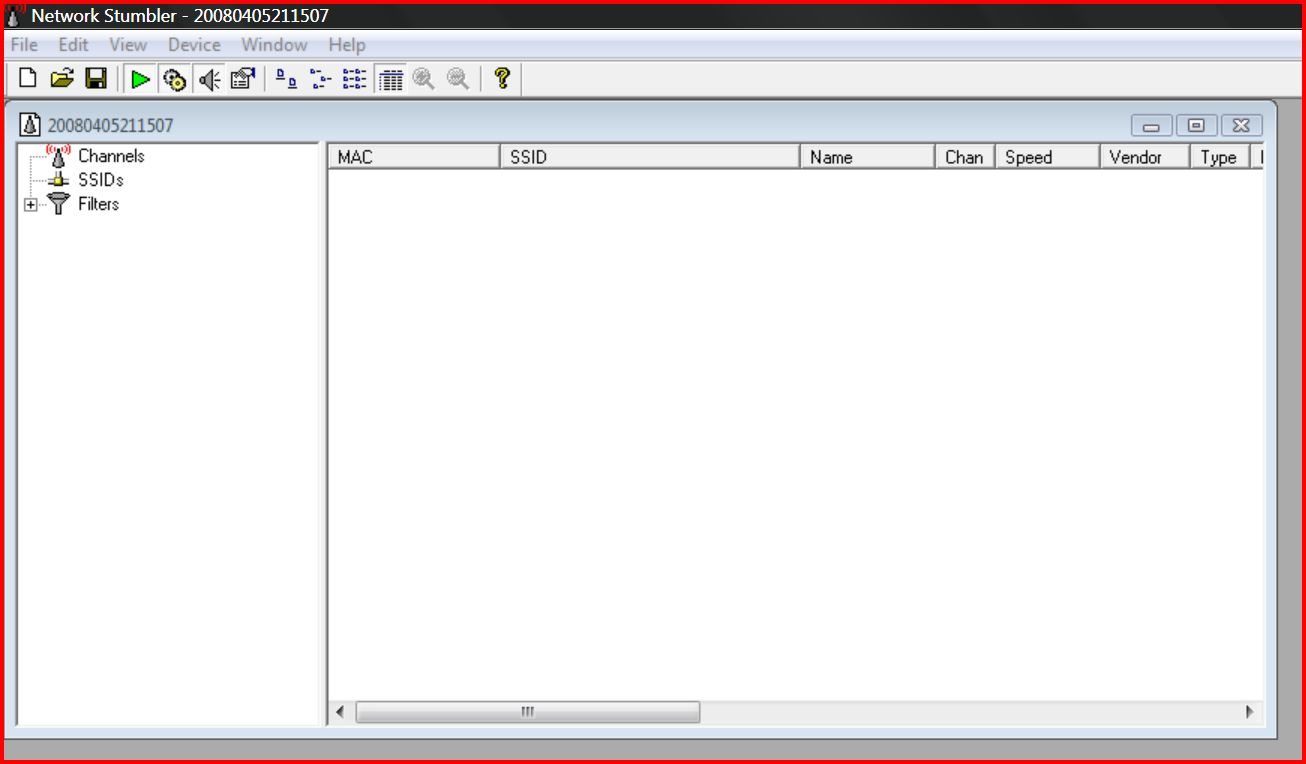Screen dimensions: 1306x764
Task: Sort by the Speed column header
Action: pos(1047,157)
